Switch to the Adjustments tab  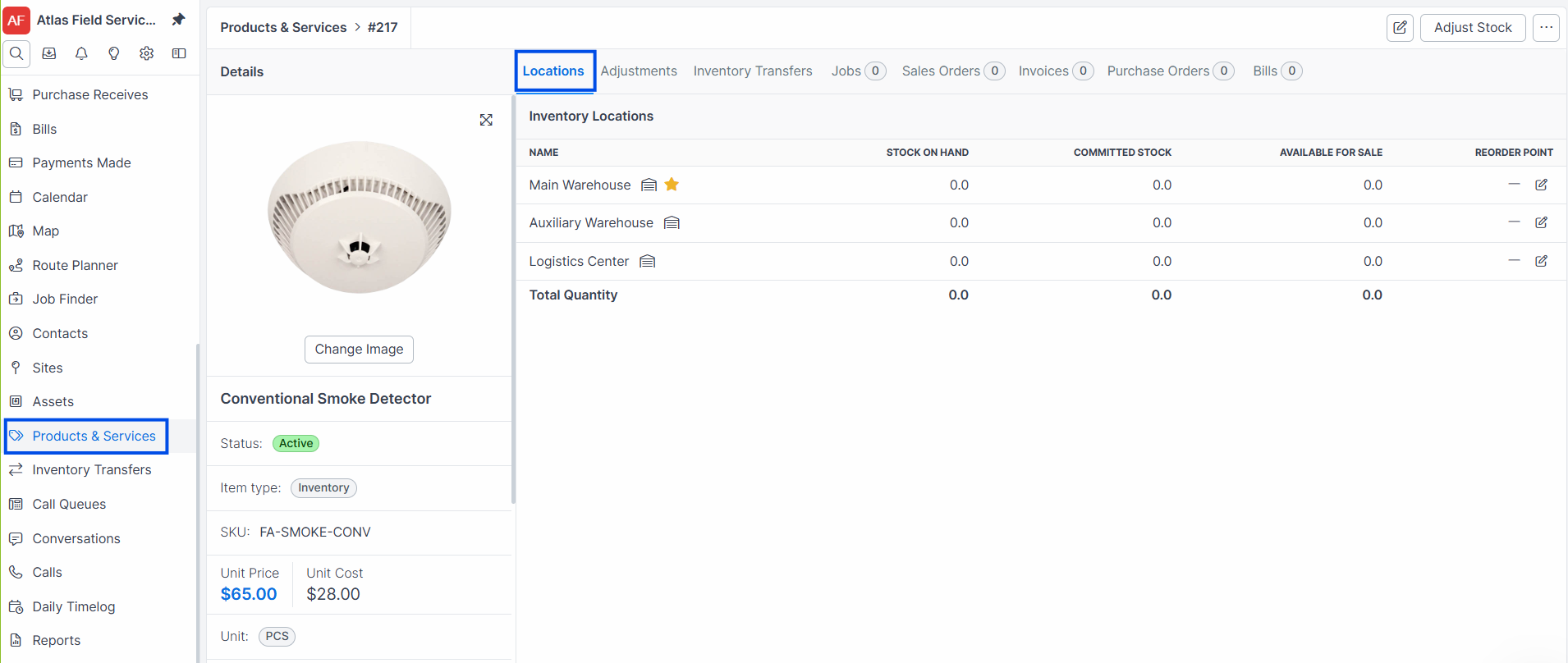click(639, 71)
